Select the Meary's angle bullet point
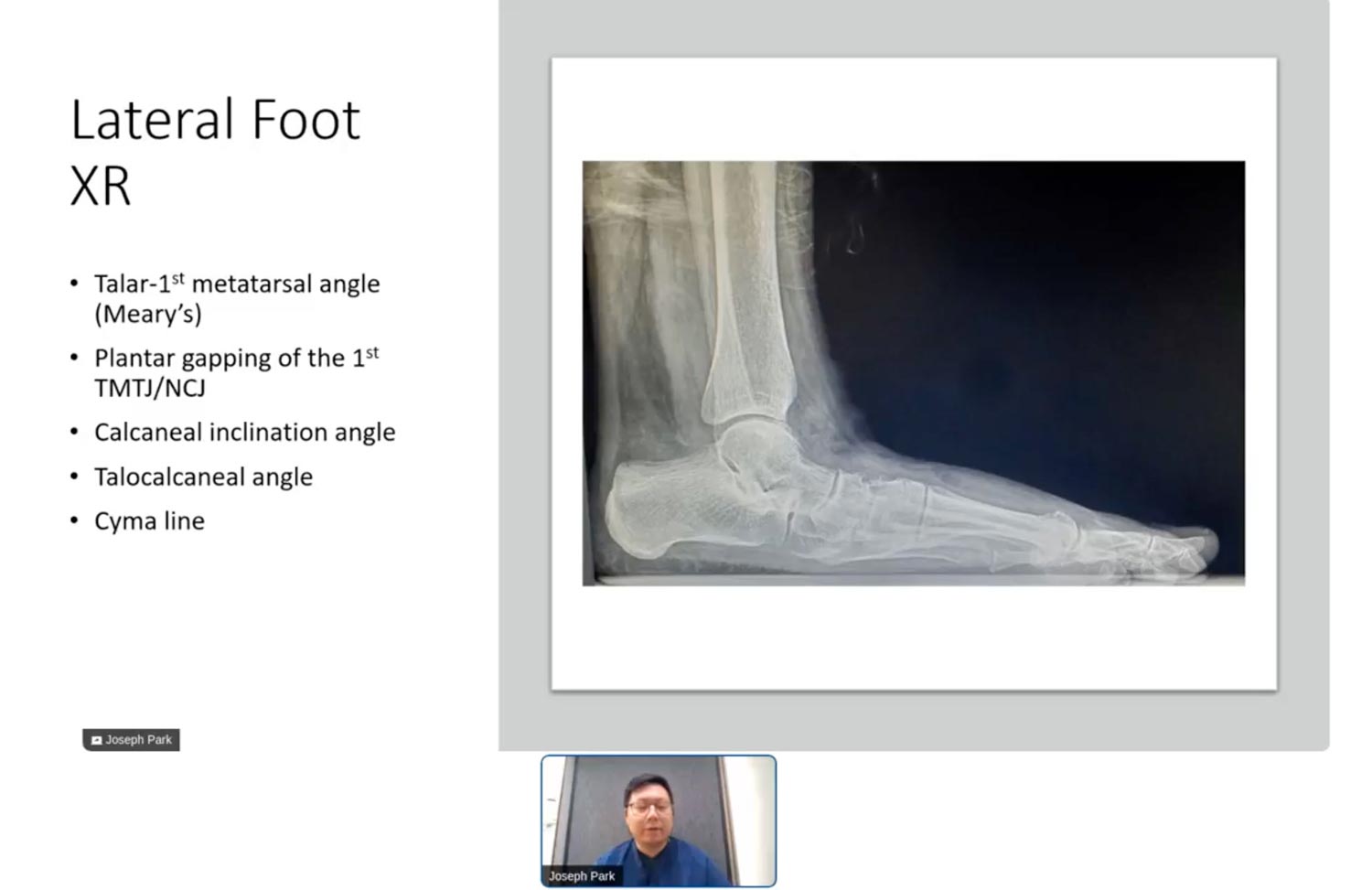This screenshot has height=890, width=1372. [236, 298]
